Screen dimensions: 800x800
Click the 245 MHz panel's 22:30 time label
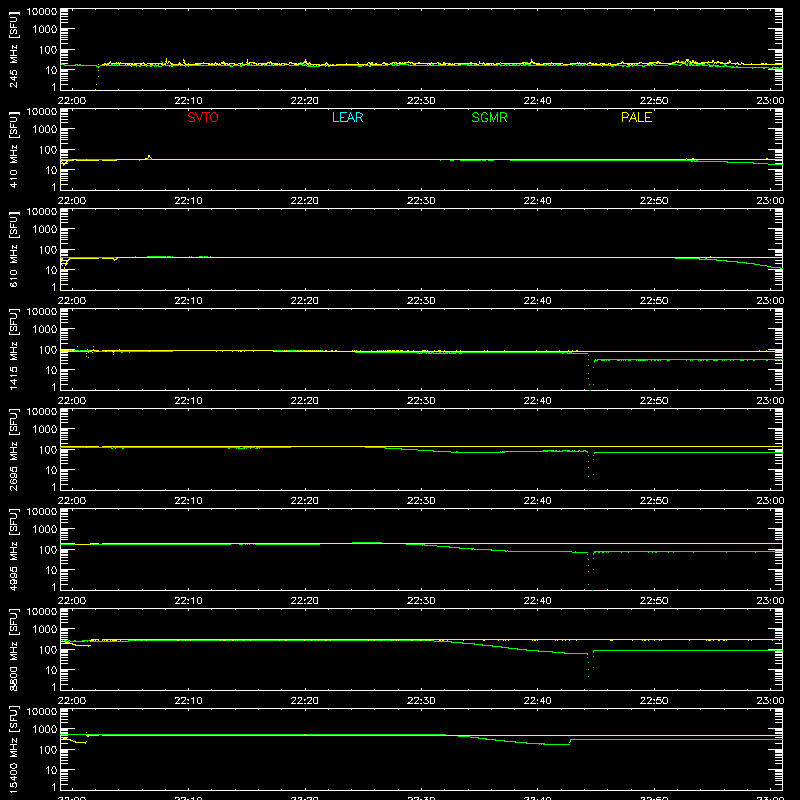421,101
